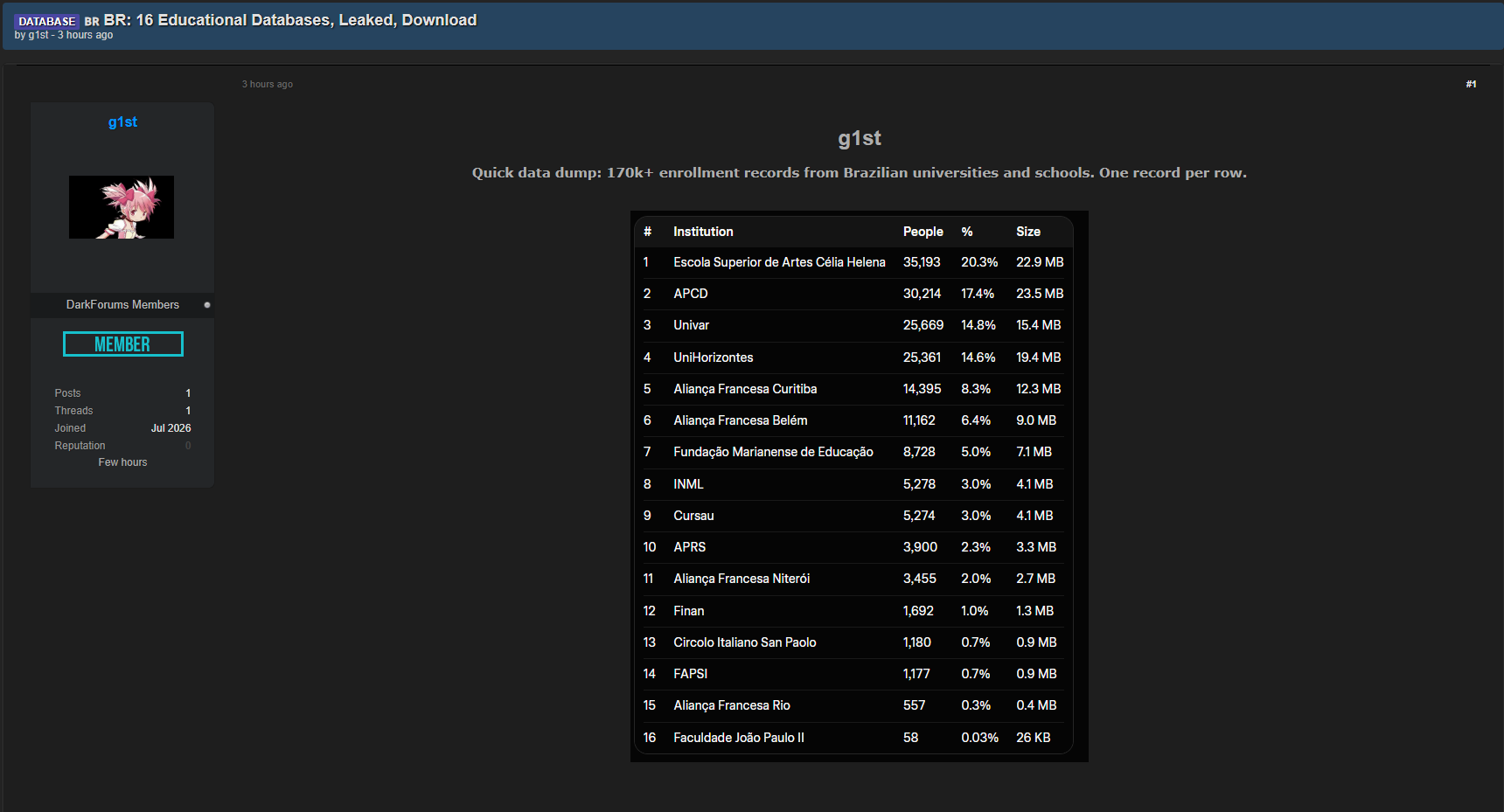Image resolution: width=1504 pixels, height=812 pixels.
Task: Select the UniHorizontes row name
Action: (714, 357)
